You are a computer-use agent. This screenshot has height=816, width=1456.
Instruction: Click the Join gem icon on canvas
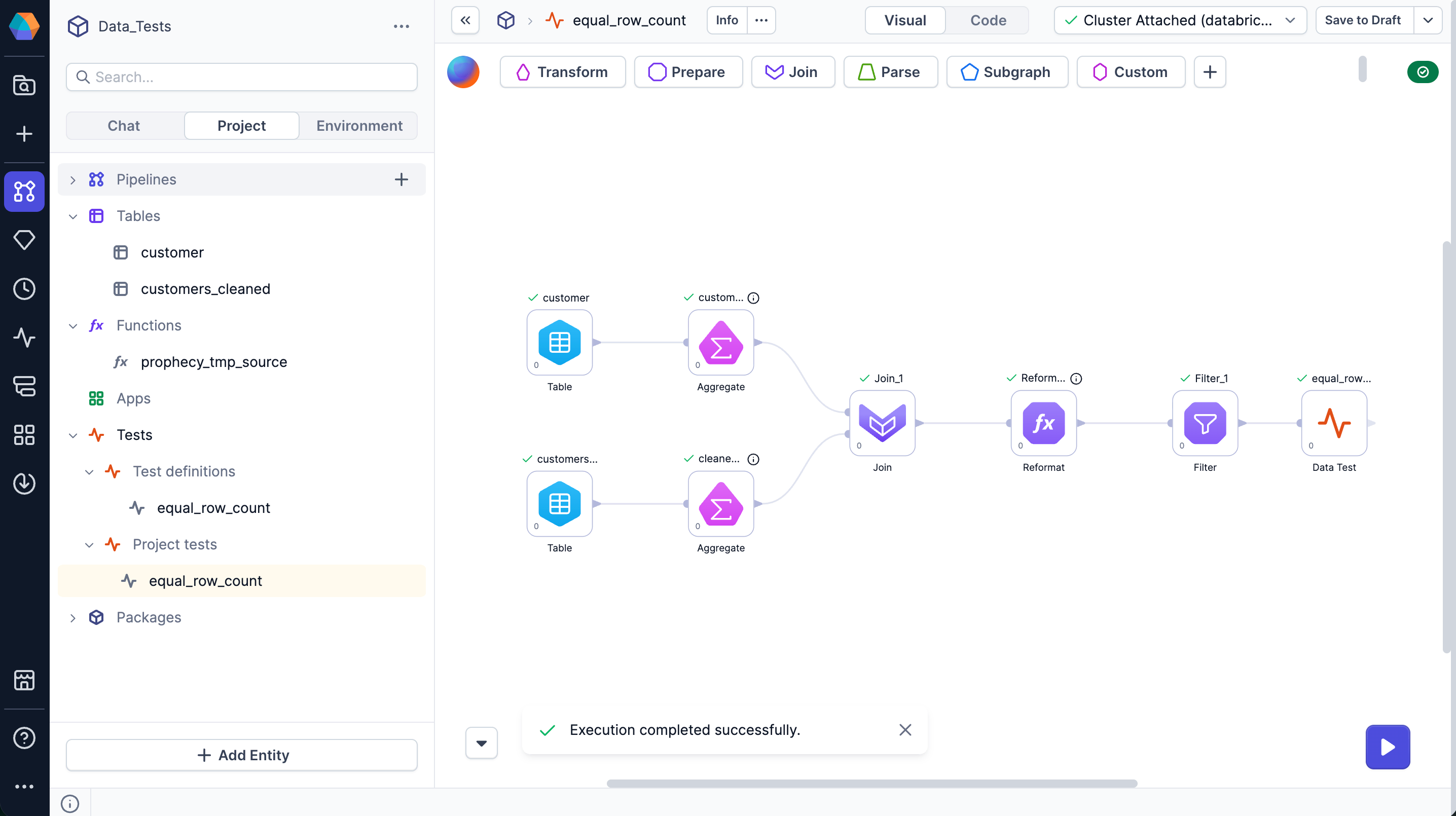882,423
